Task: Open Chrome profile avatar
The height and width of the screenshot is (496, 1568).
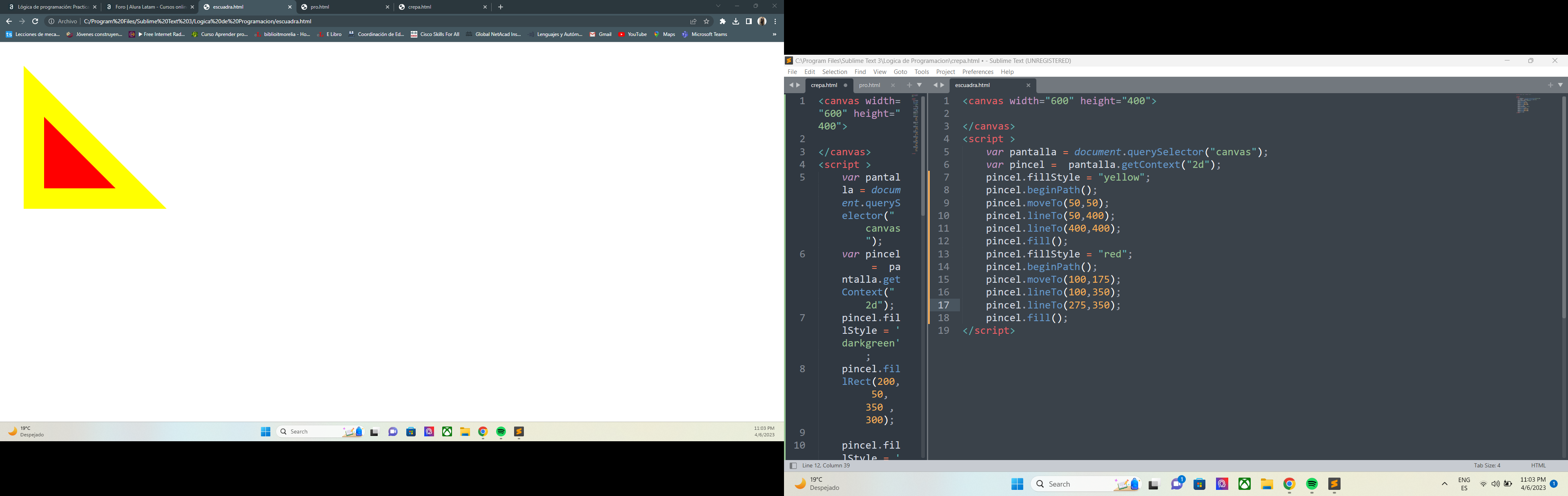Action: pyautogui.click(x=762, y=21)
